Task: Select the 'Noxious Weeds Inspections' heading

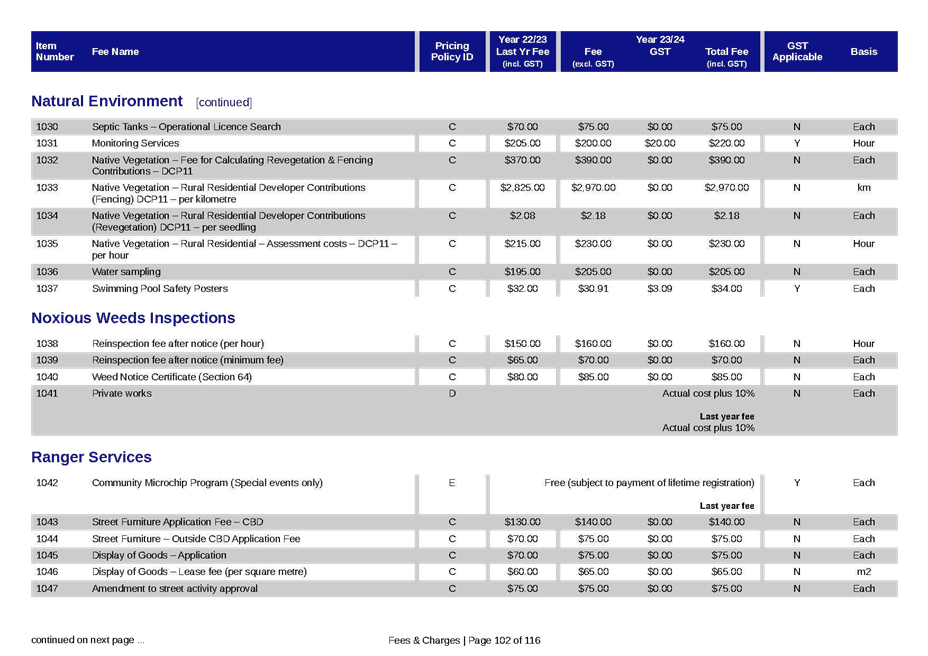Action: click(x=133, y=318)
